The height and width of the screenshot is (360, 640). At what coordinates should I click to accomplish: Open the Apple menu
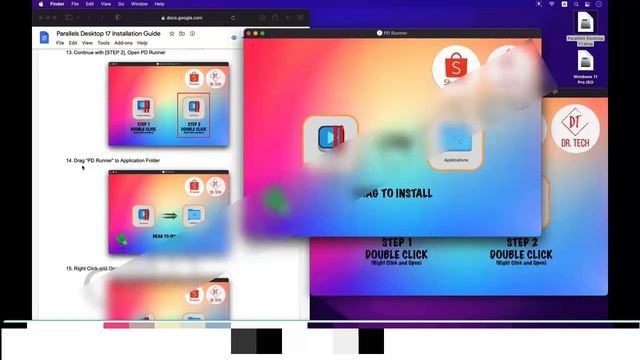coord(41,4)
